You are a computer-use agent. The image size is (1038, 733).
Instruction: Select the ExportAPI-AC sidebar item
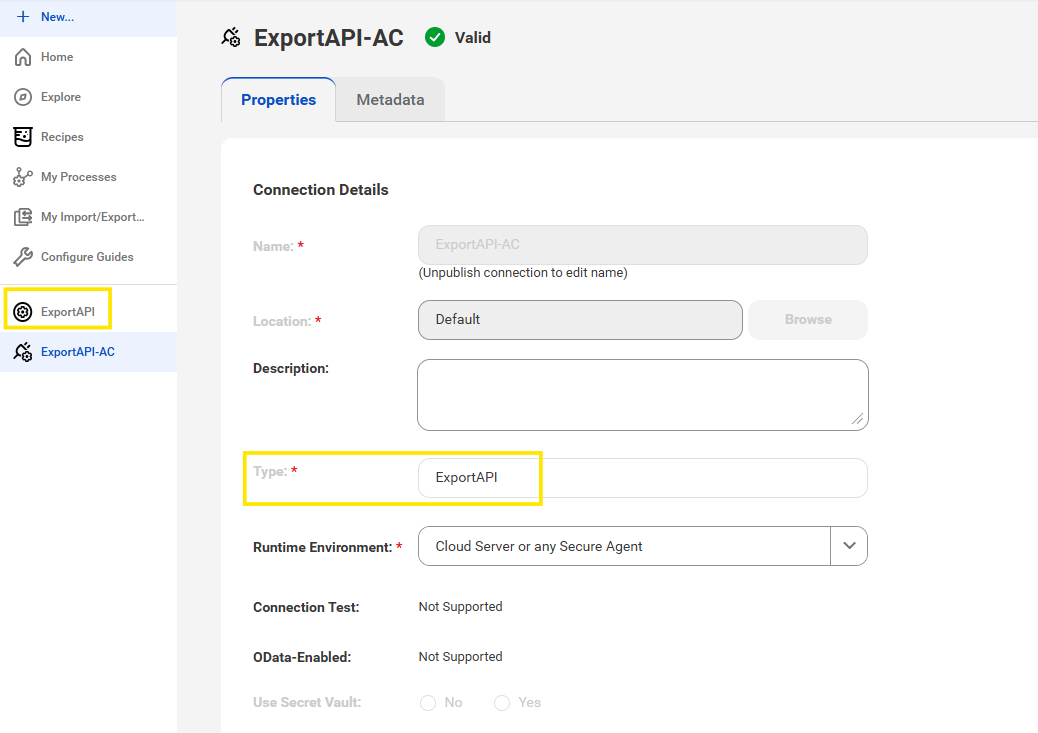pos(89,352)
